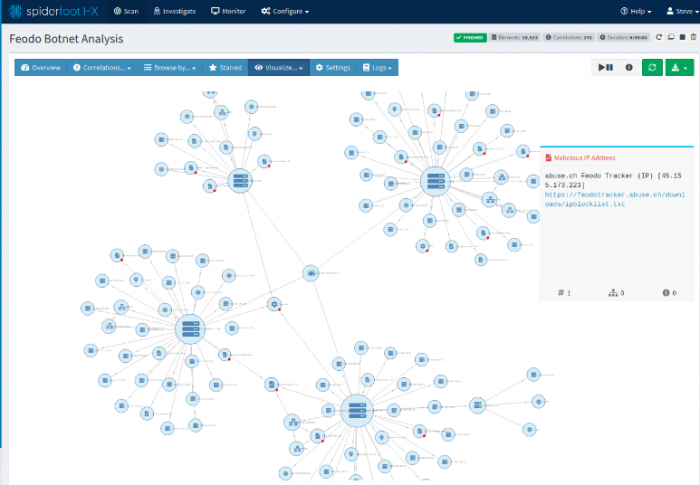The width and height of the screenshot is (700, 485).
Task: Select the small sub-hub node right of bottom cluster
Action: click(x=477, y=405)
